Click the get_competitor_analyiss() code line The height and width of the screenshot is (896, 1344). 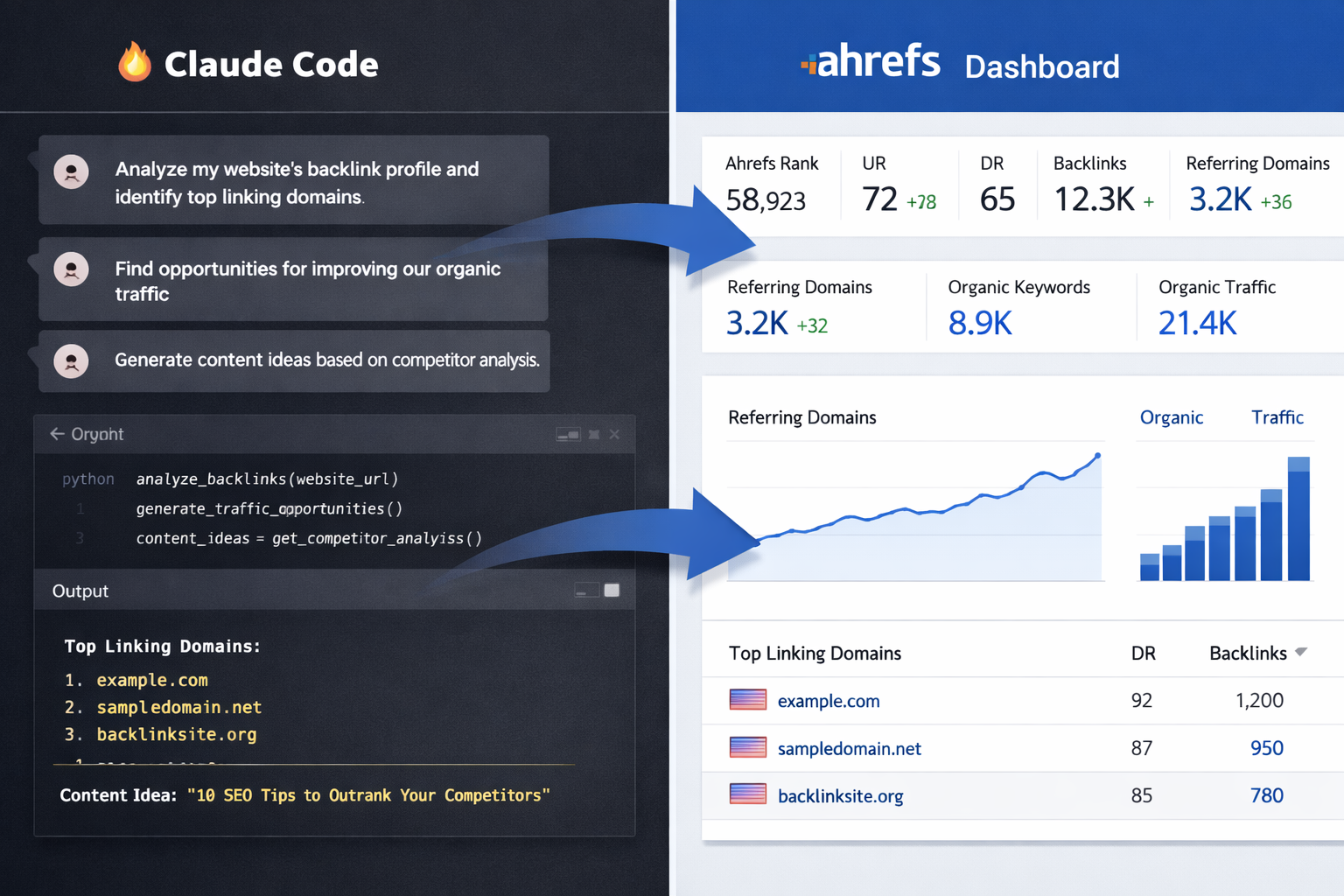[309, 538]
